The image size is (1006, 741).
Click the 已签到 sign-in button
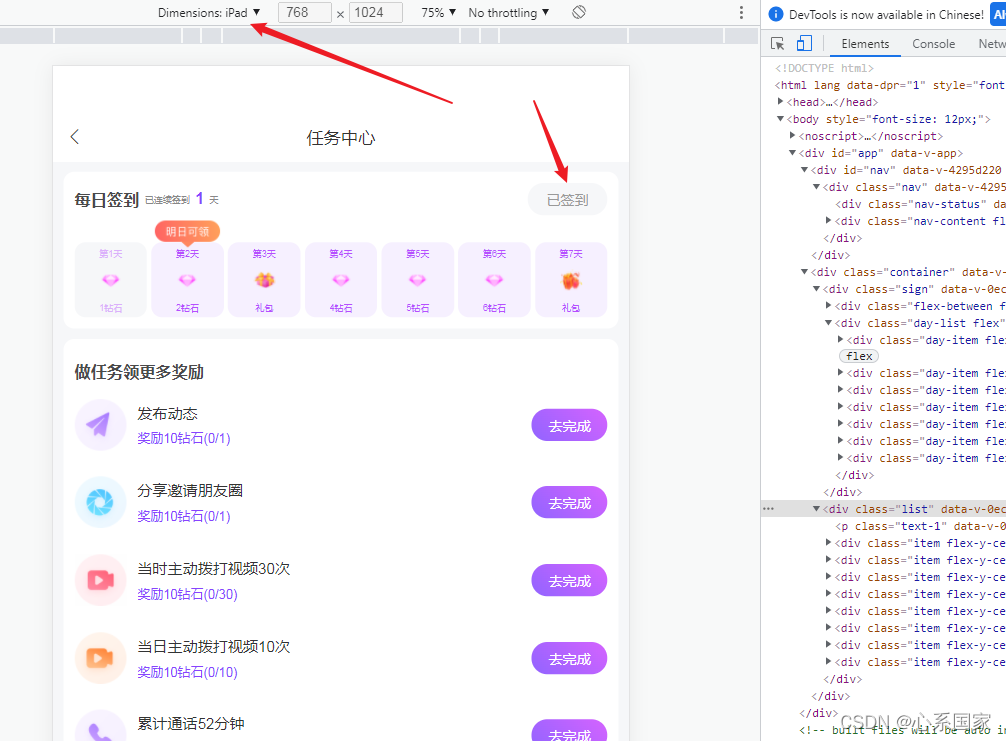(x=567, y=199)
